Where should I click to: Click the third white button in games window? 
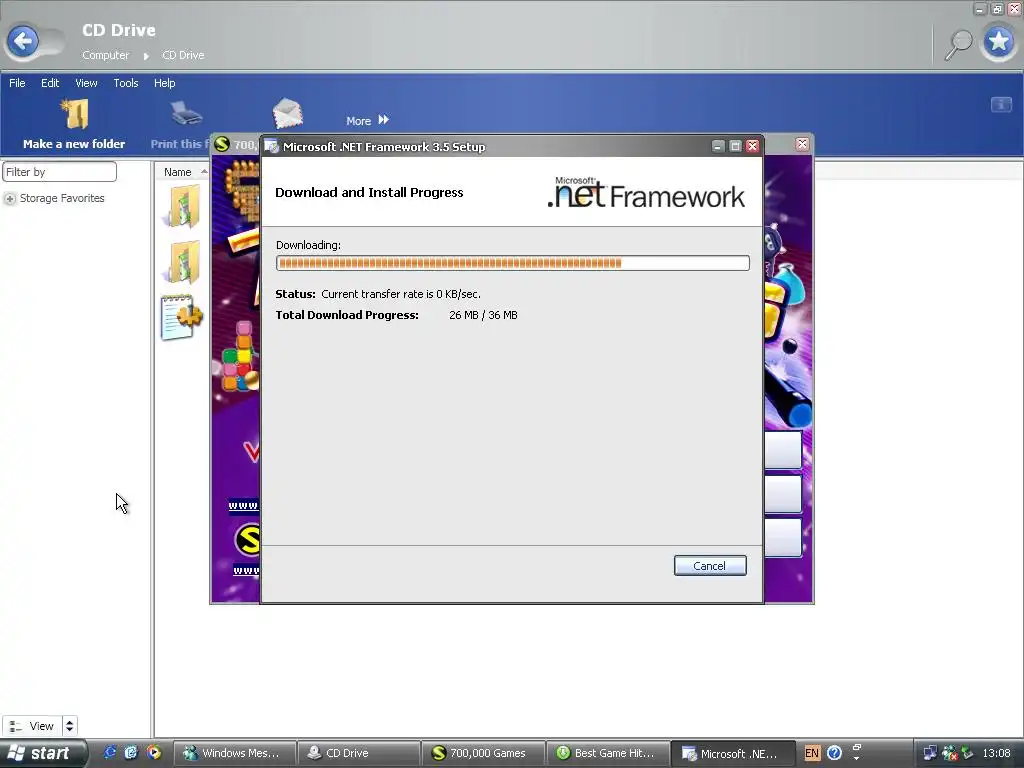click(x=782, y=537)
